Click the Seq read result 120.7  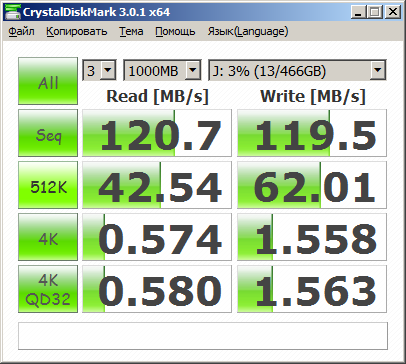(157, 133)
